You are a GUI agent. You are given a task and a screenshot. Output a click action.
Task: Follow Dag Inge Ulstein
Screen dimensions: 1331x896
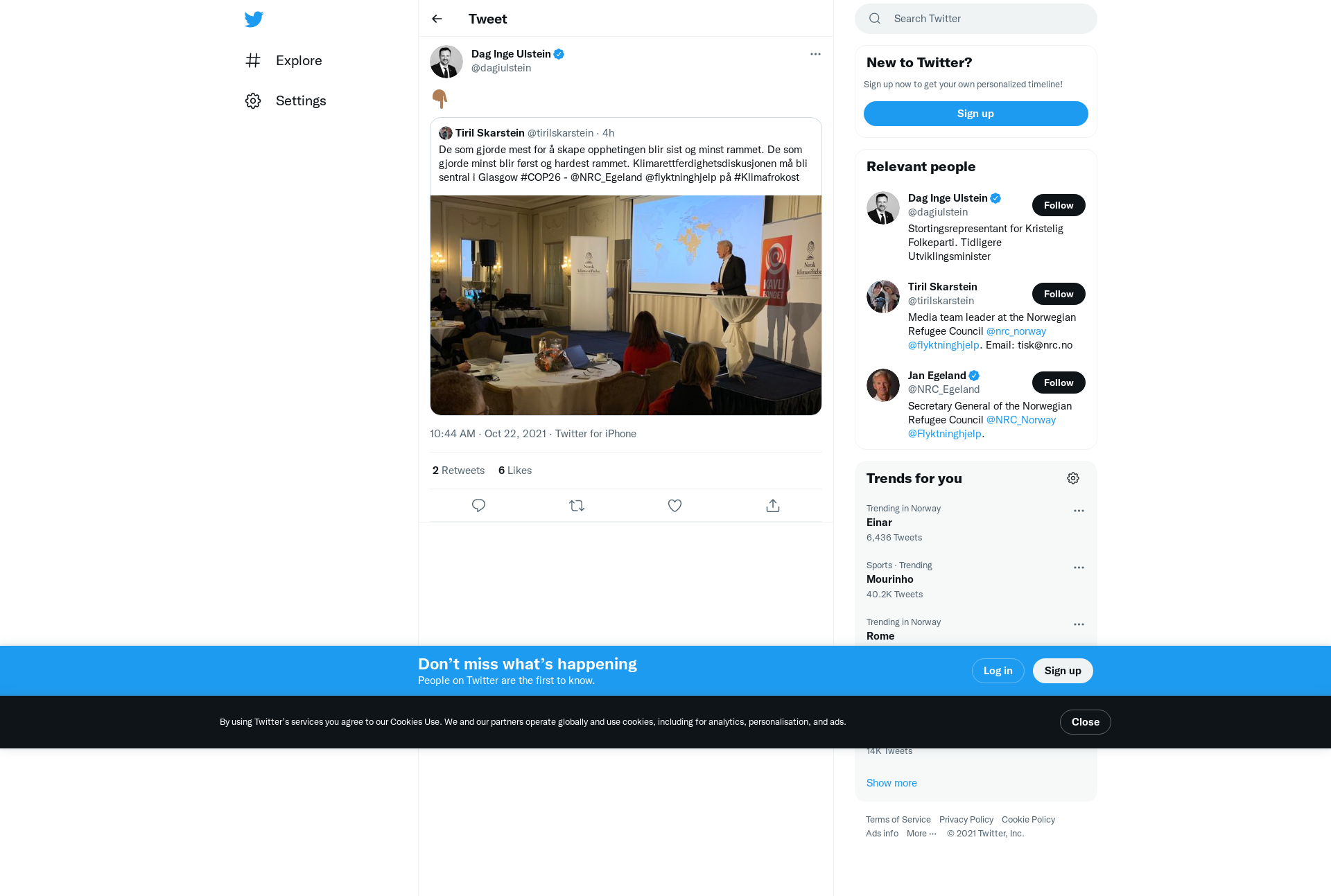(x=1059, y=205)
